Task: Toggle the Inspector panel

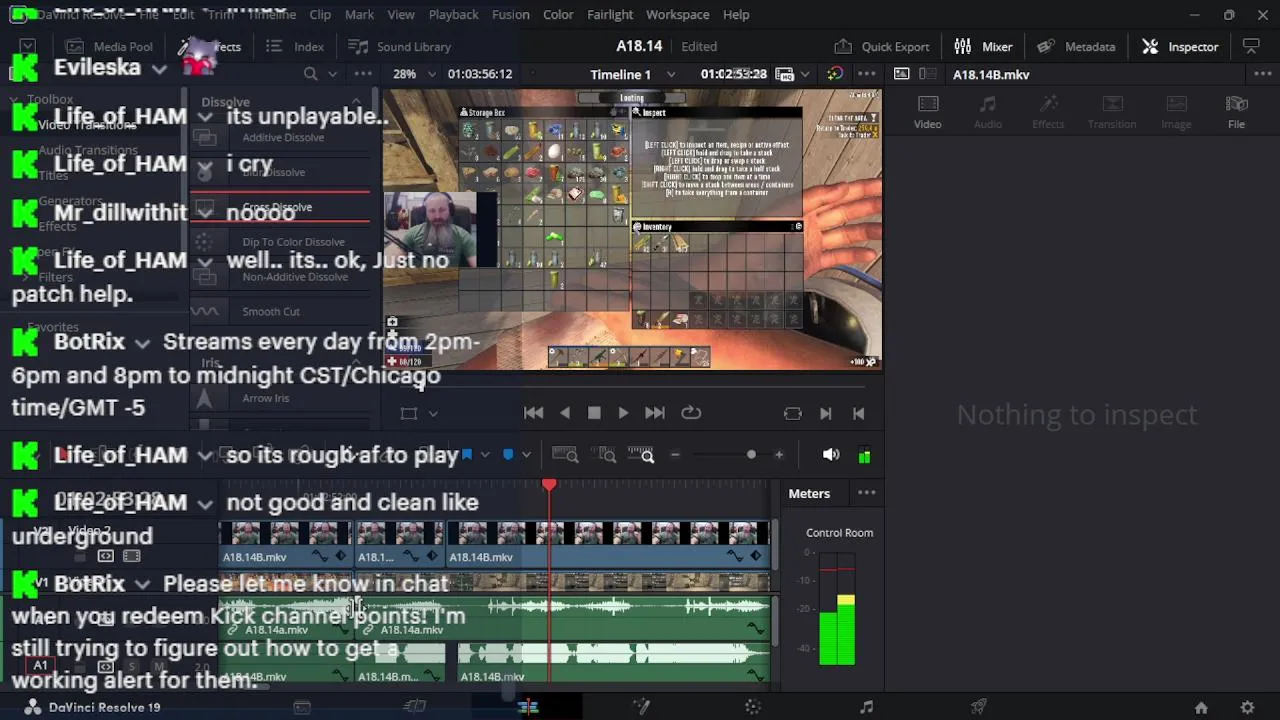Action: tap(1181, 46)
